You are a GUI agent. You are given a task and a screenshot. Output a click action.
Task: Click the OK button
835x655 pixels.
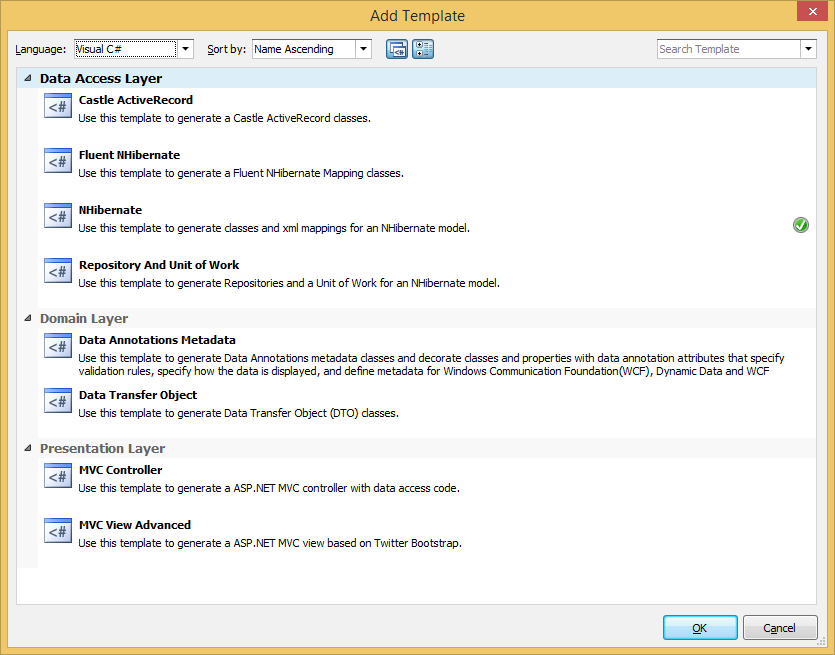(x=700, y=628)
